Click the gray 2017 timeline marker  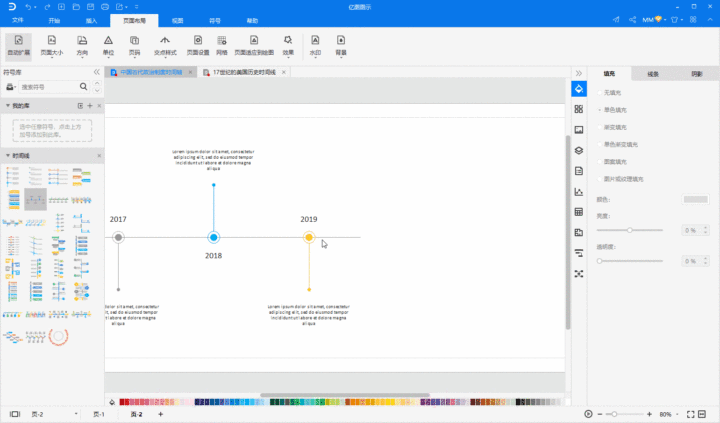point(118,237)
